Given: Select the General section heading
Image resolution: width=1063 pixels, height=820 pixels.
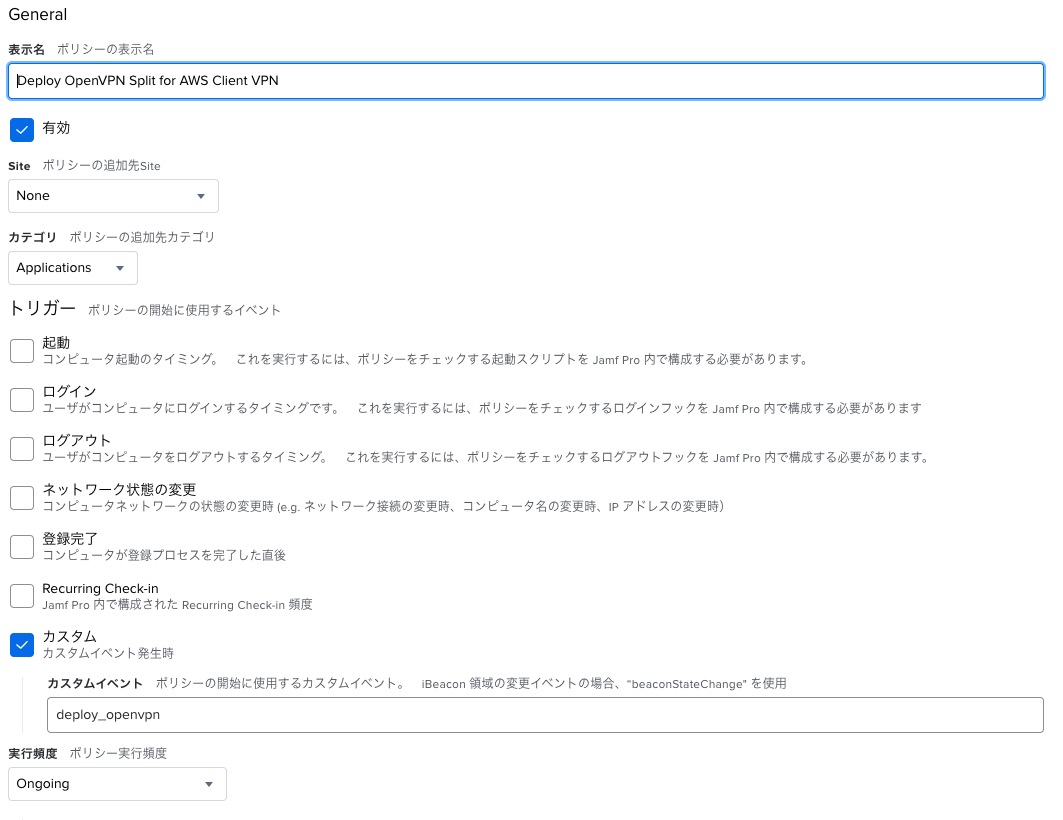Looking at the screenshot, I should [38, 14].
